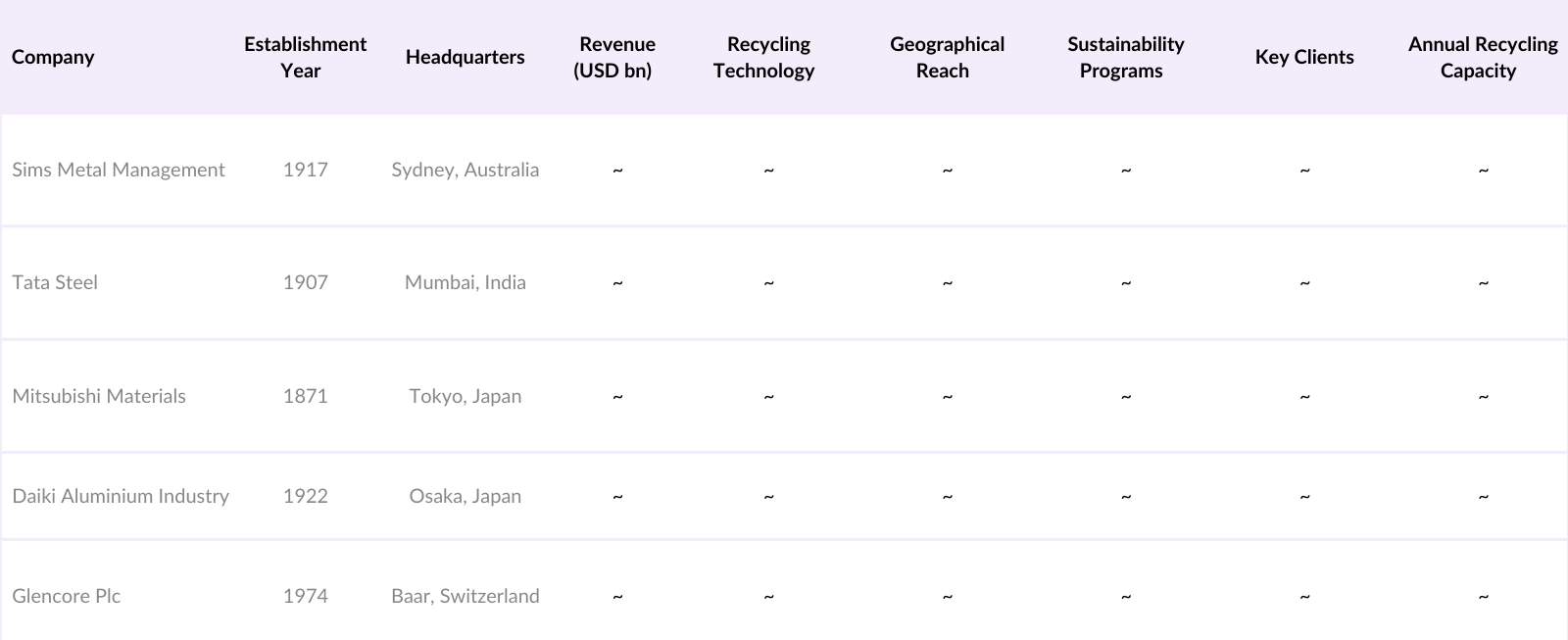Click the 1917 establishment year cell
This screenshot has height=640, width=1568.
(x=305, y=170)
